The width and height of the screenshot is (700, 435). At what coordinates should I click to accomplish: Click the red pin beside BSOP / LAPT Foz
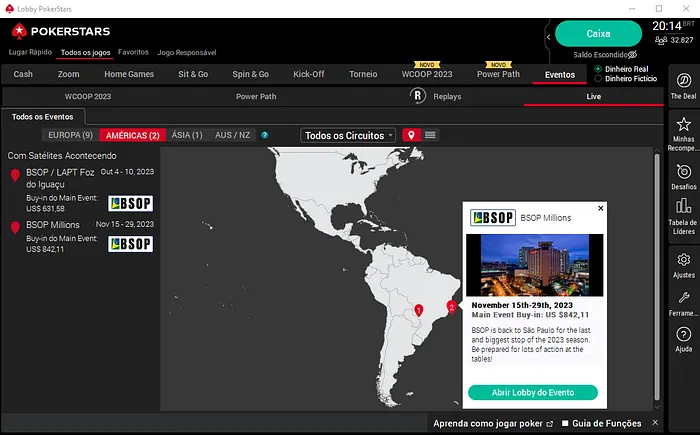[15, 175]
